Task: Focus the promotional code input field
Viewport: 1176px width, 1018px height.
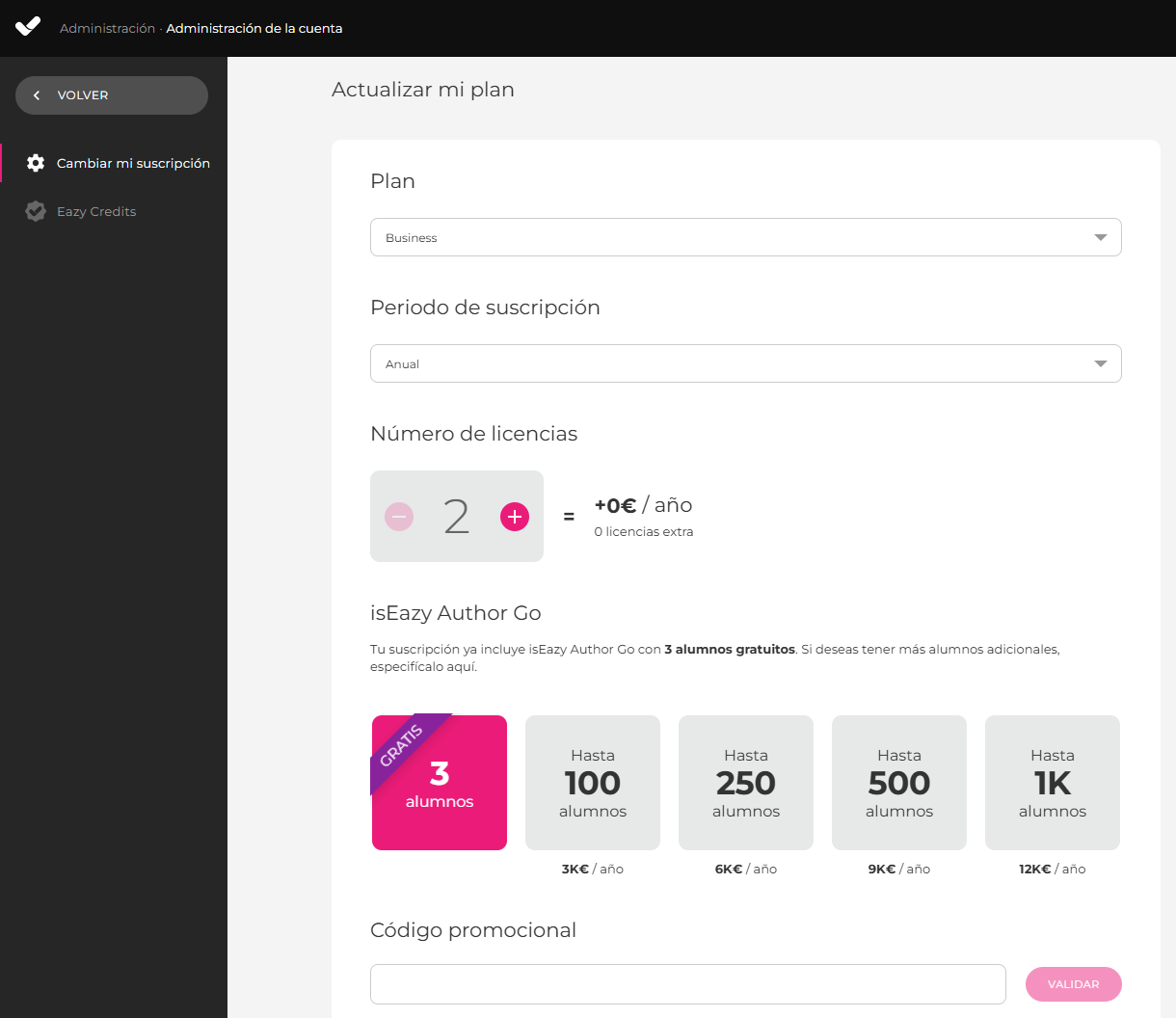Action: (687, 984)
